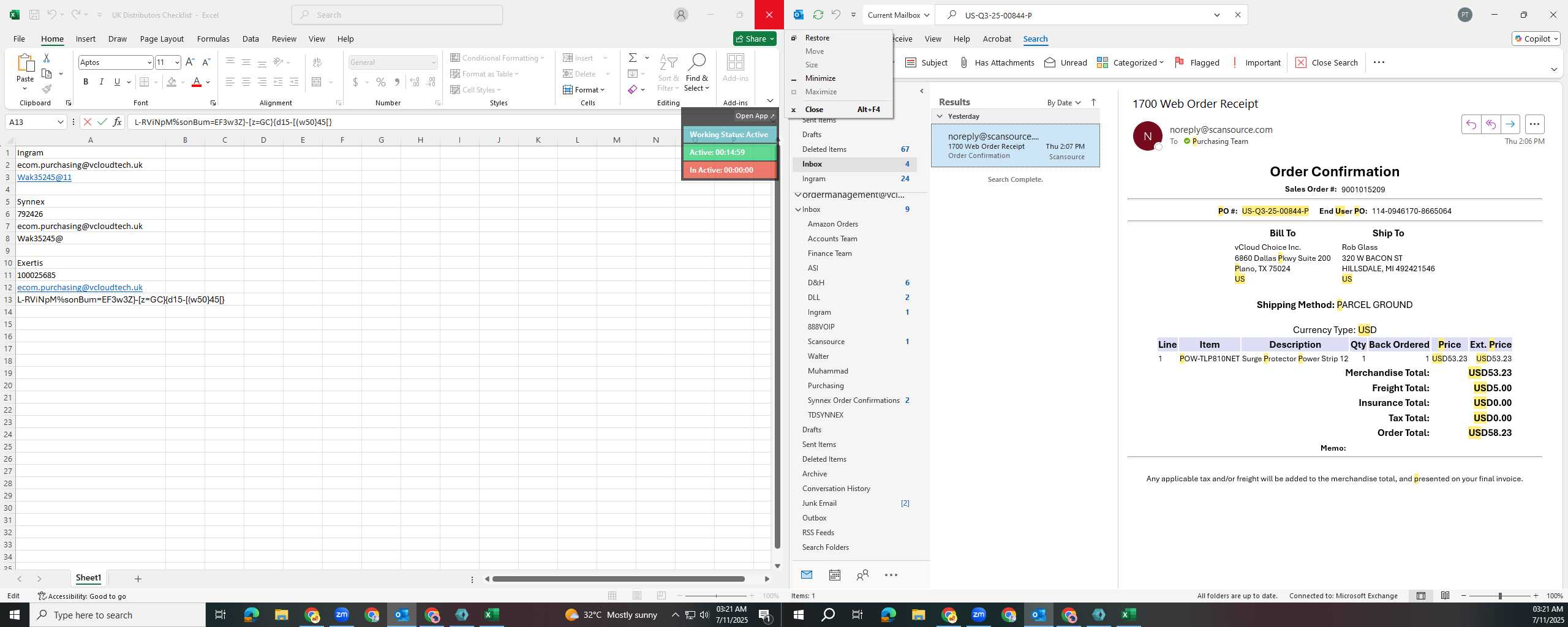Open the borders button in Font group
This screenshot has width=1568, height=627.
[x=145, y=81]
